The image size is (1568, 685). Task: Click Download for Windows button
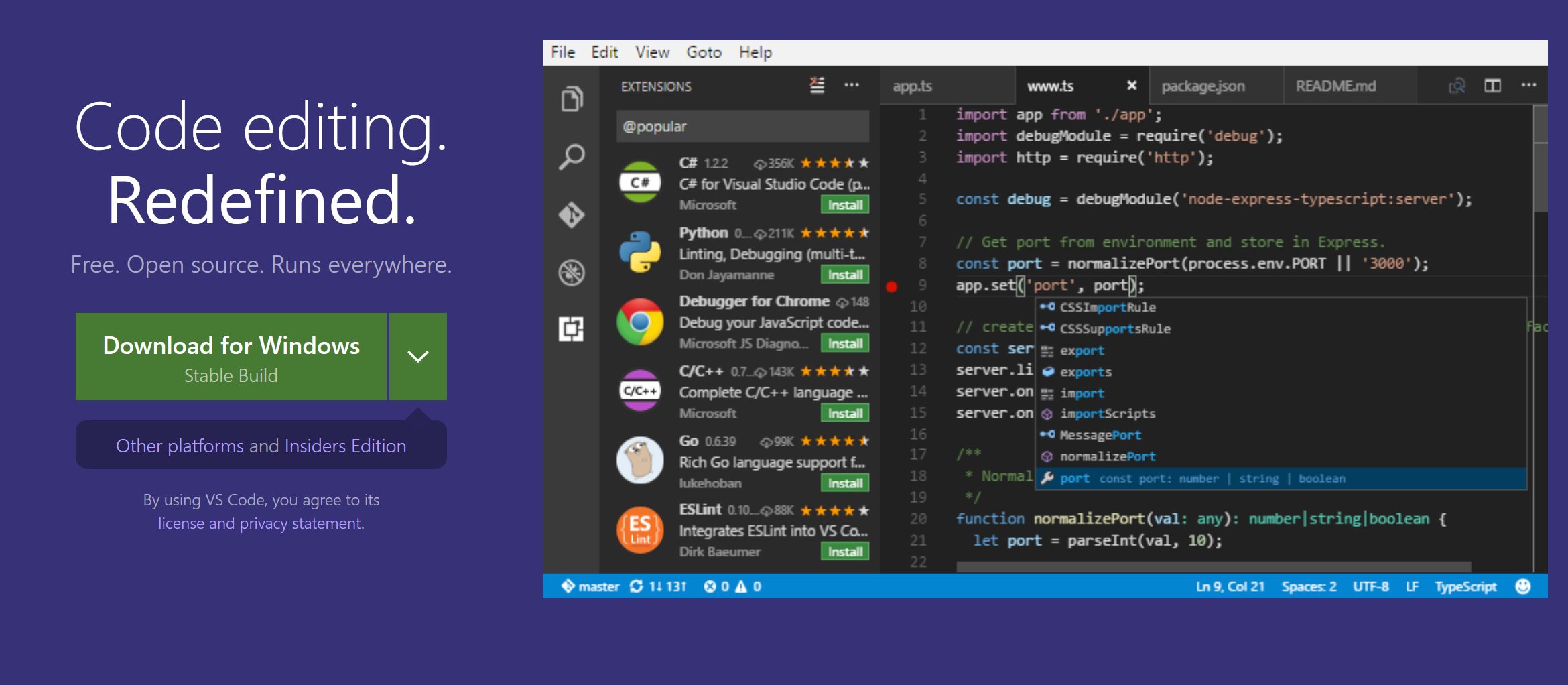(231, 357)
